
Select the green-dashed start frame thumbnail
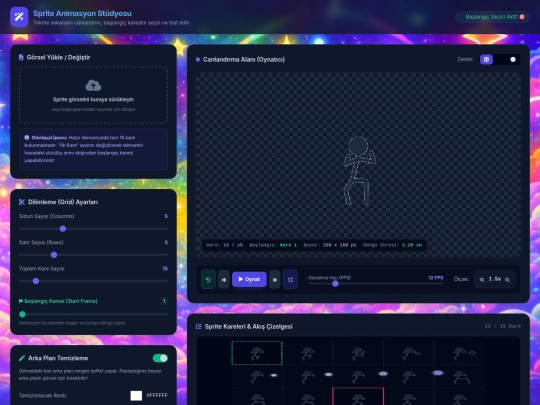click(x=257, y=353)
